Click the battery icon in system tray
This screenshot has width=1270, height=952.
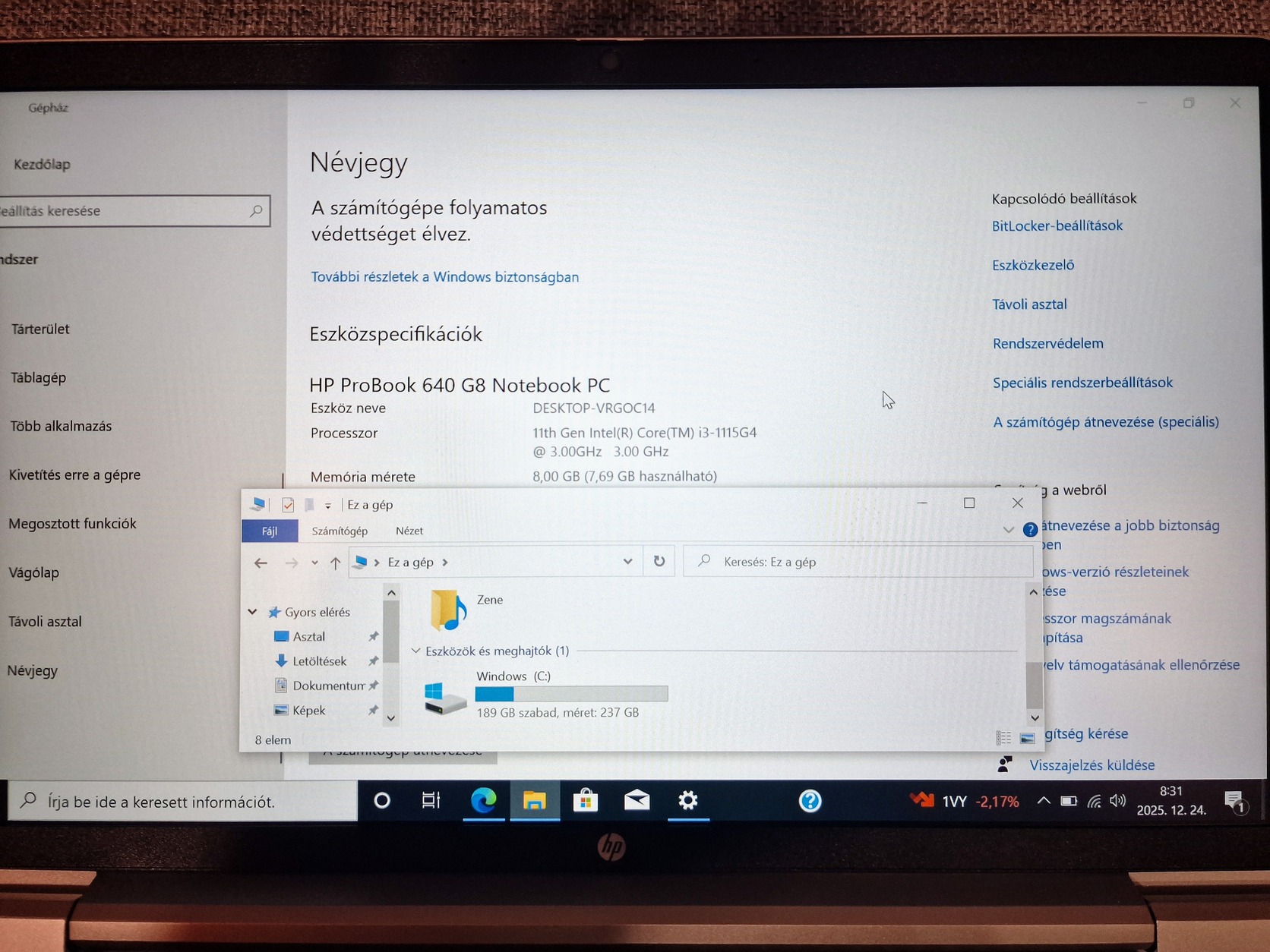click(x=1069, y=801)
